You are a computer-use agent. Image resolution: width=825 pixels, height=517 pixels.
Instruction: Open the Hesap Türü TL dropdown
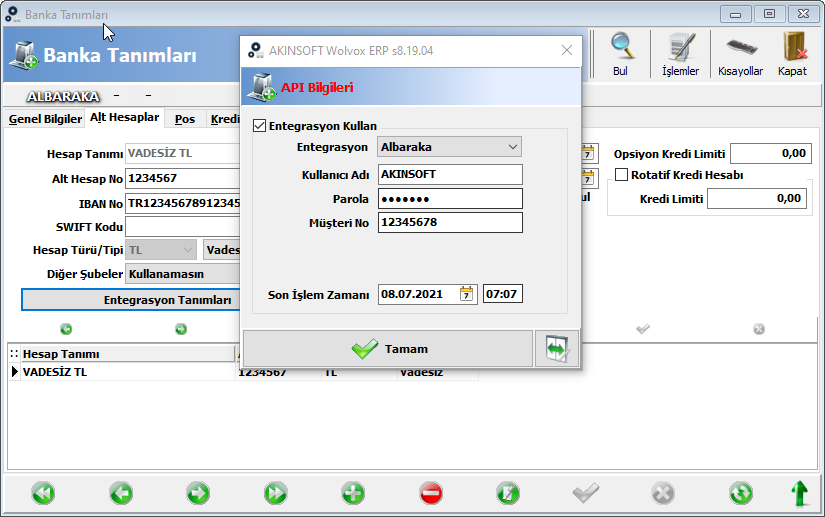pos(161,250)
